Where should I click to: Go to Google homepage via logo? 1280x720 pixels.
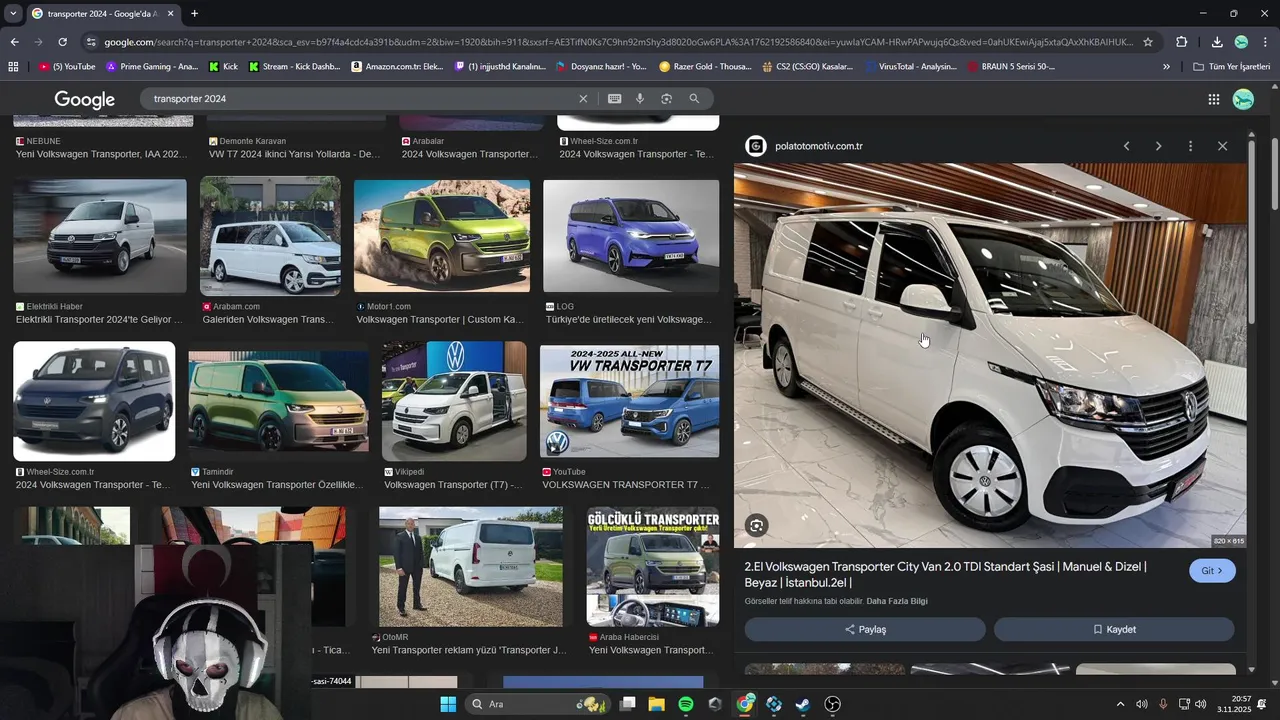point(85,99)
